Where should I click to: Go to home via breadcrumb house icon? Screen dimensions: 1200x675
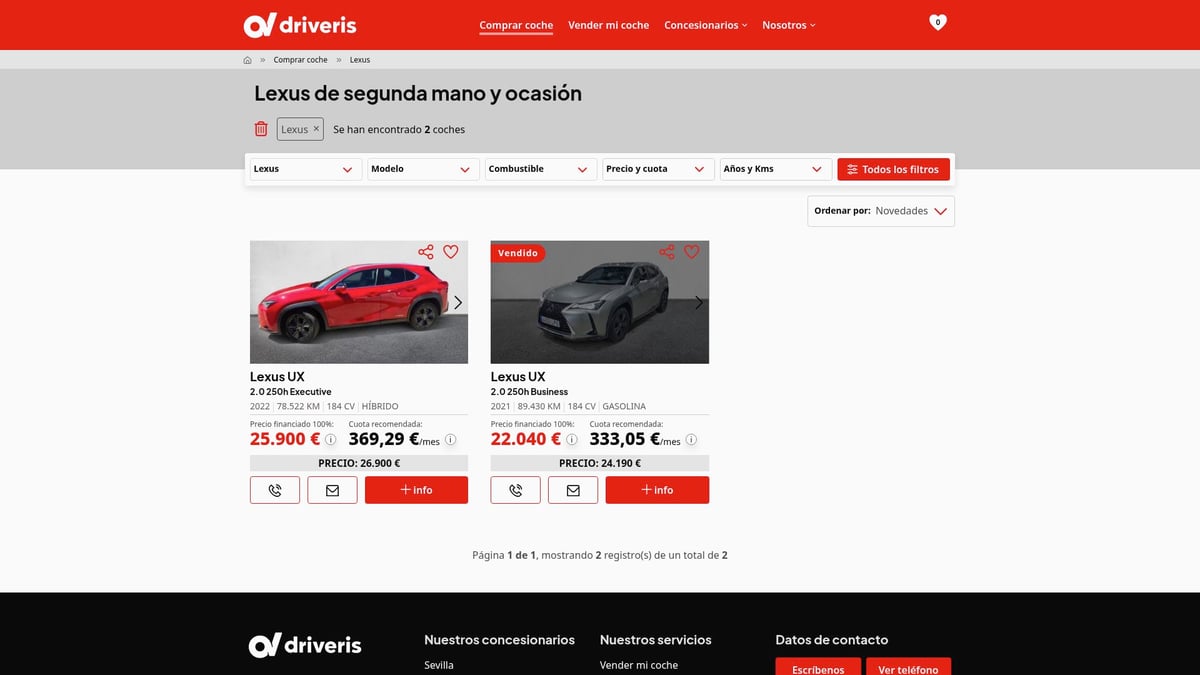click(x=248, y=60)
